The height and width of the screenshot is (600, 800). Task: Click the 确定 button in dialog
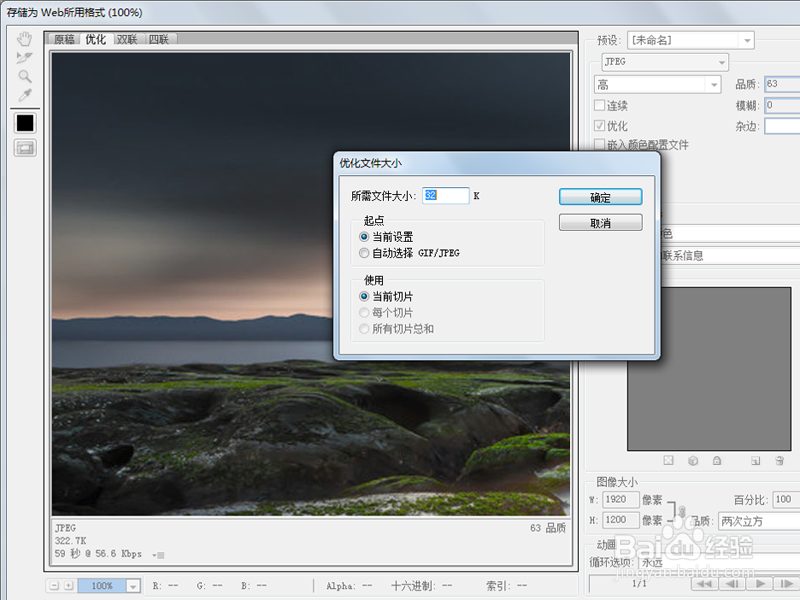click(601, 197)
